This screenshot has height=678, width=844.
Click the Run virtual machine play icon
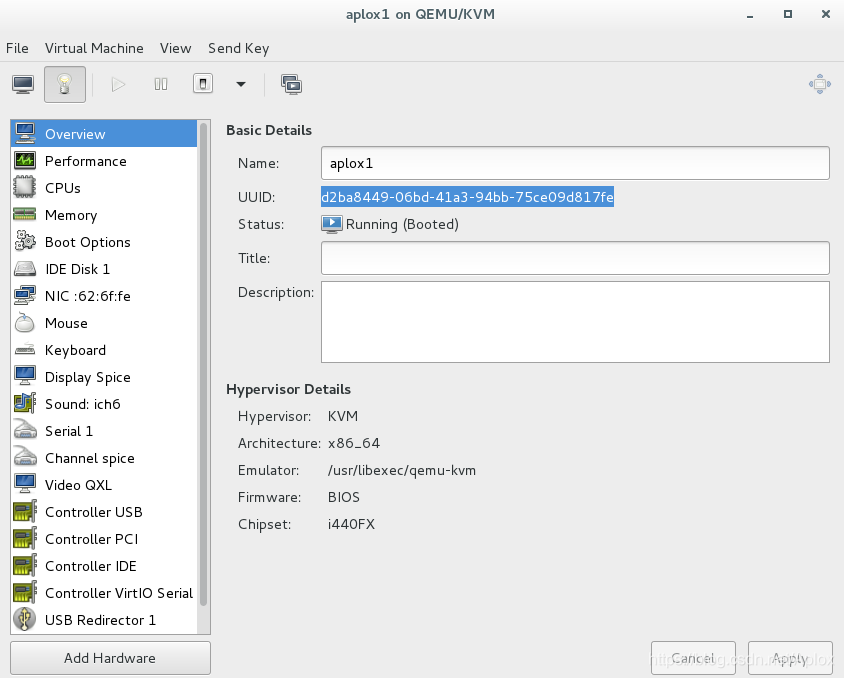pos(118,84)
